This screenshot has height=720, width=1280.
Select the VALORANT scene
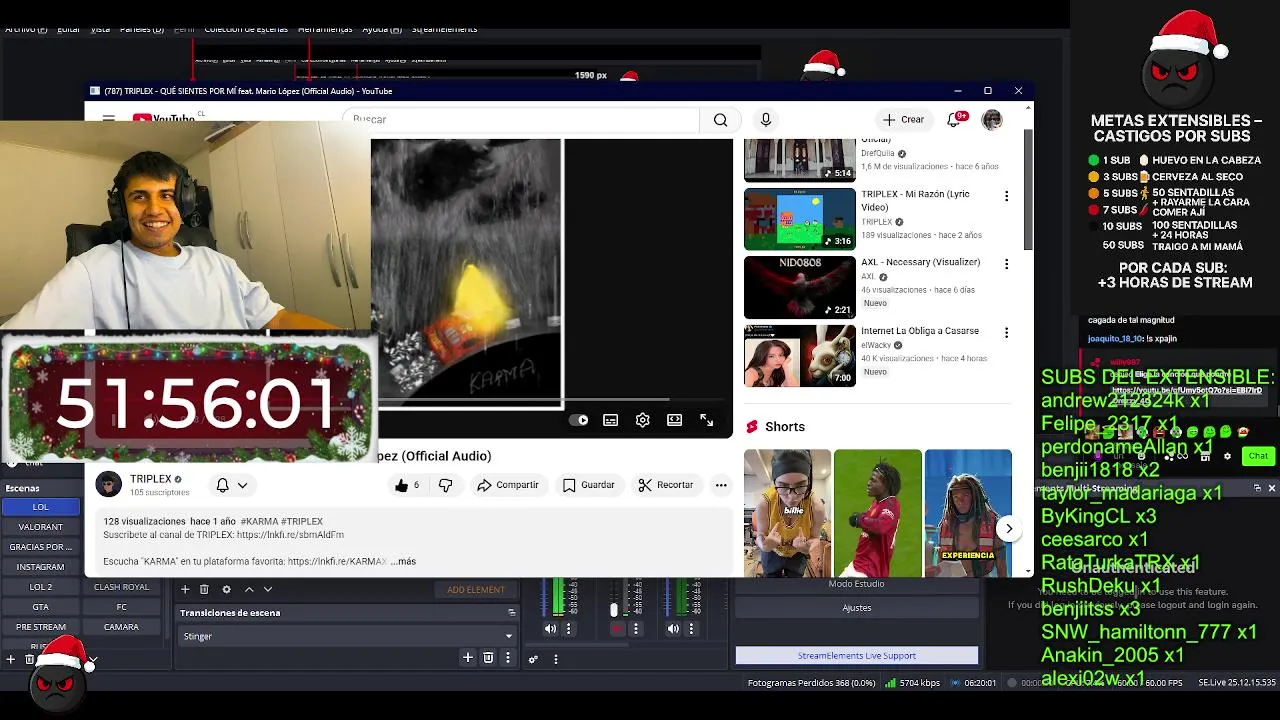coord(41,527)
